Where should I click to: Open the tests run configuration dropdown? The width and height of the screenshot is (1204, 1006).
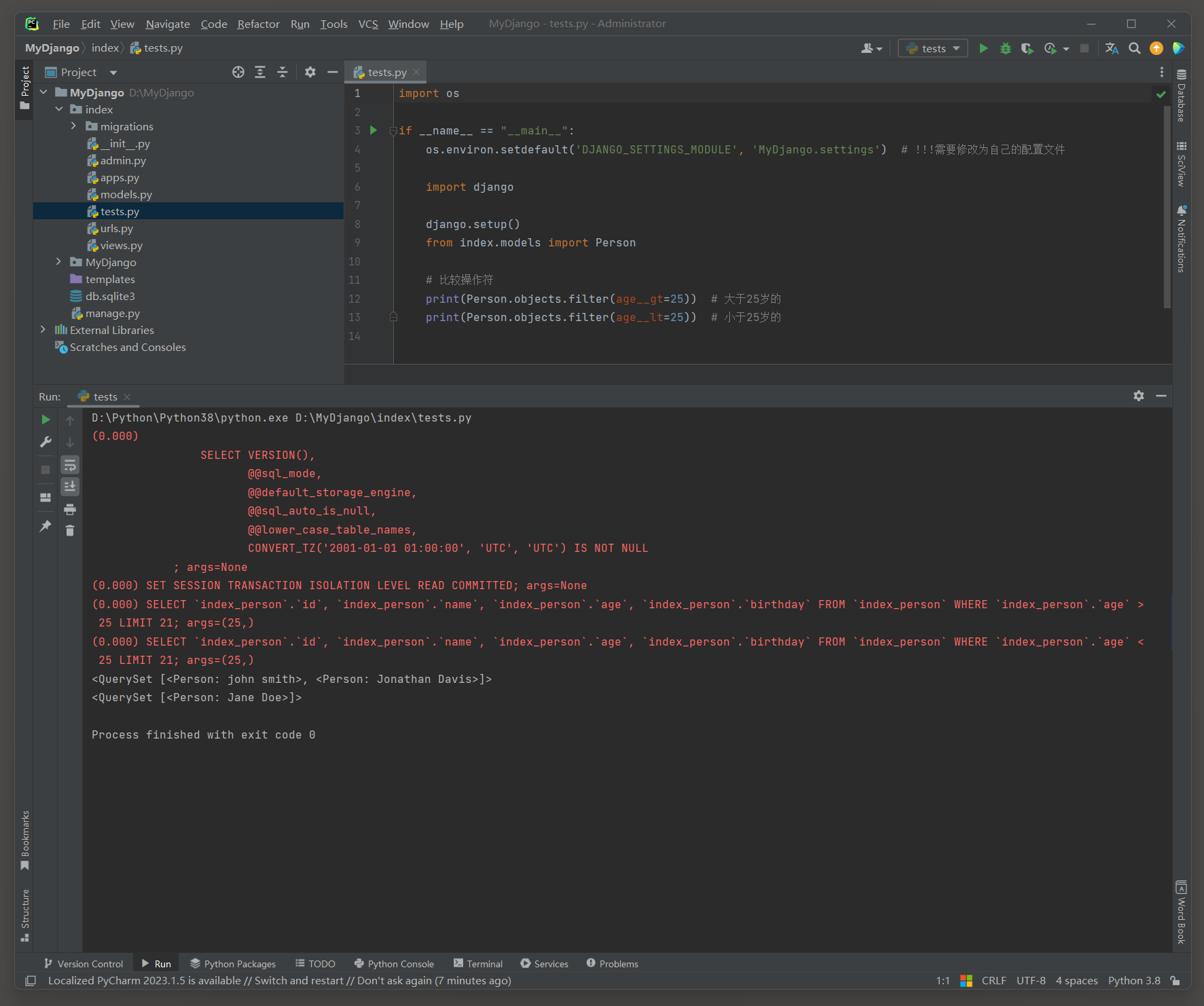point(933,48)
